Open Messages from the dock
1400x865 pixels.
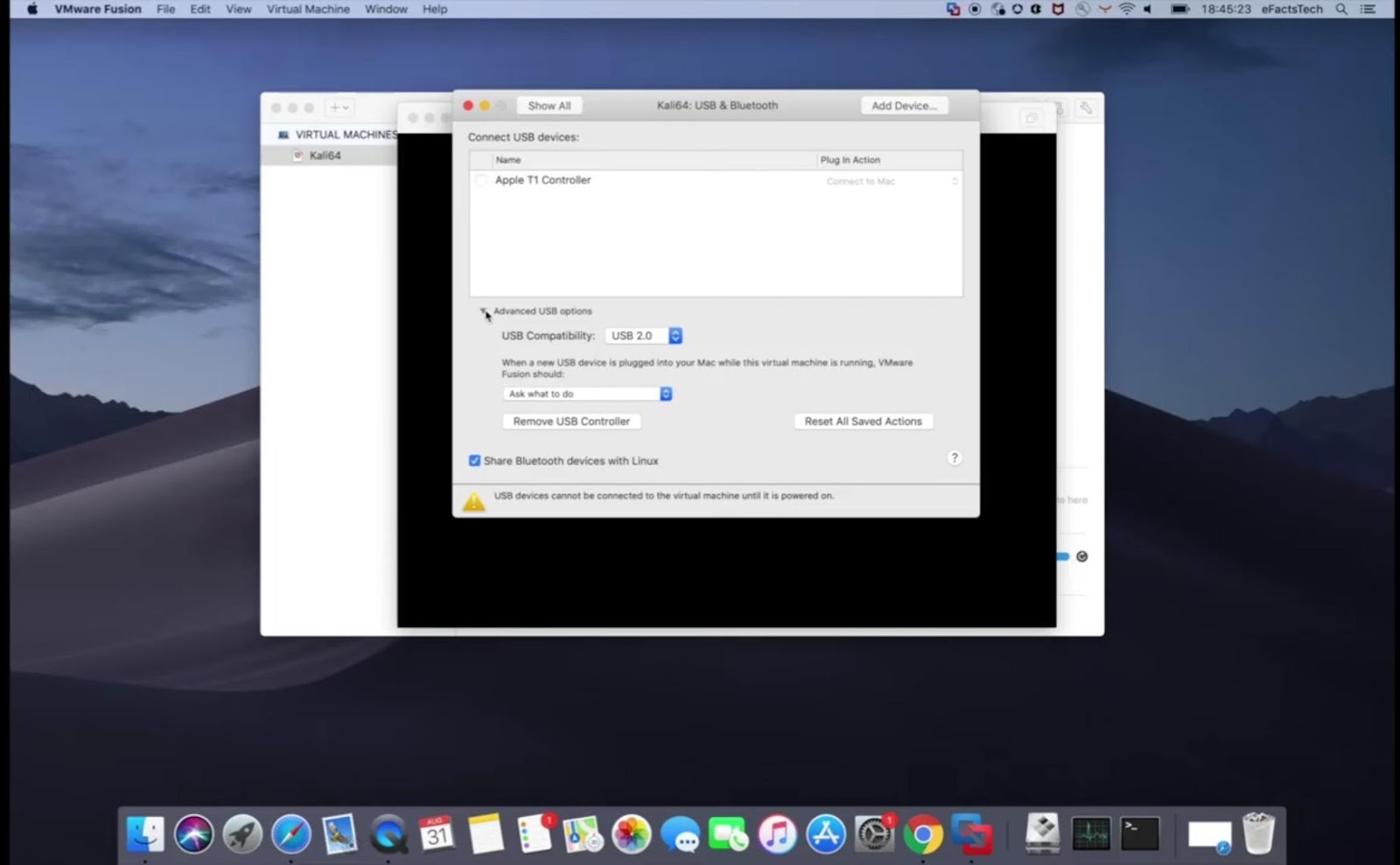(680, 834)
